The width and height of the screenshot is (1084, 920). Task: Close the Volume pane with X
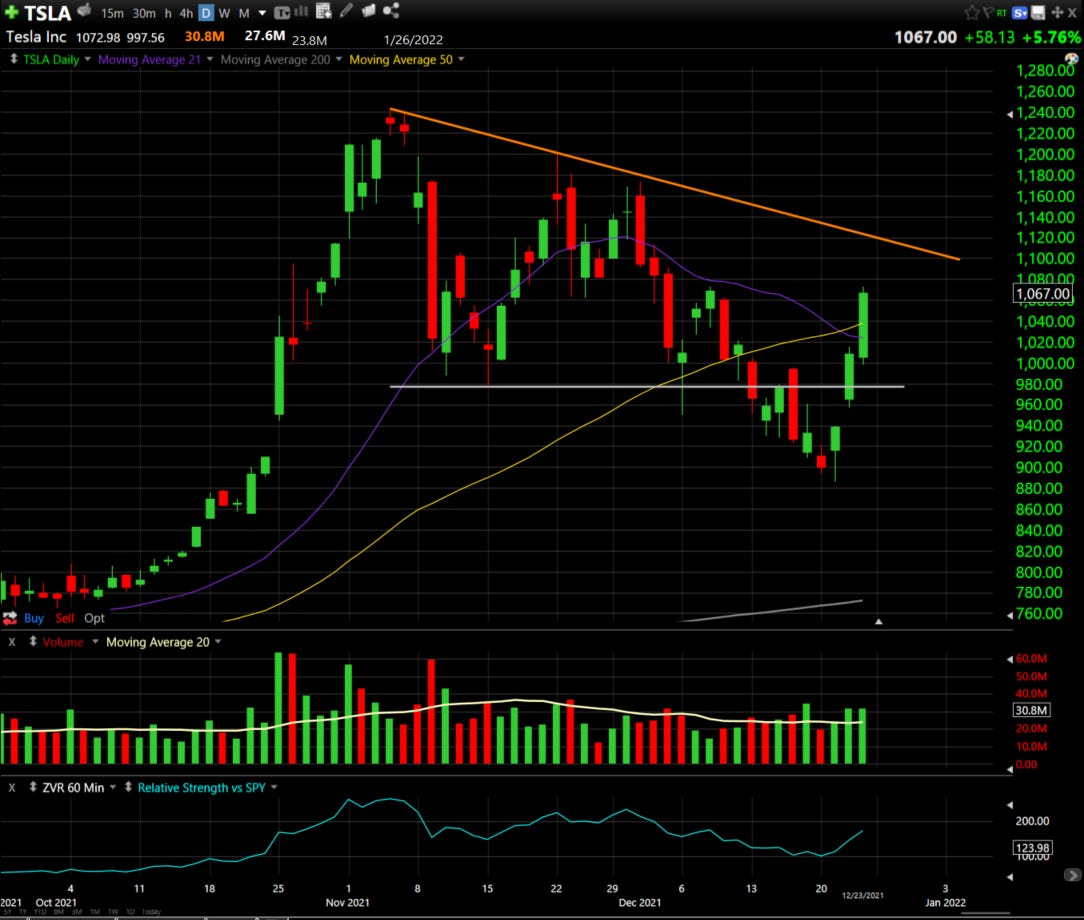[12, 642]
